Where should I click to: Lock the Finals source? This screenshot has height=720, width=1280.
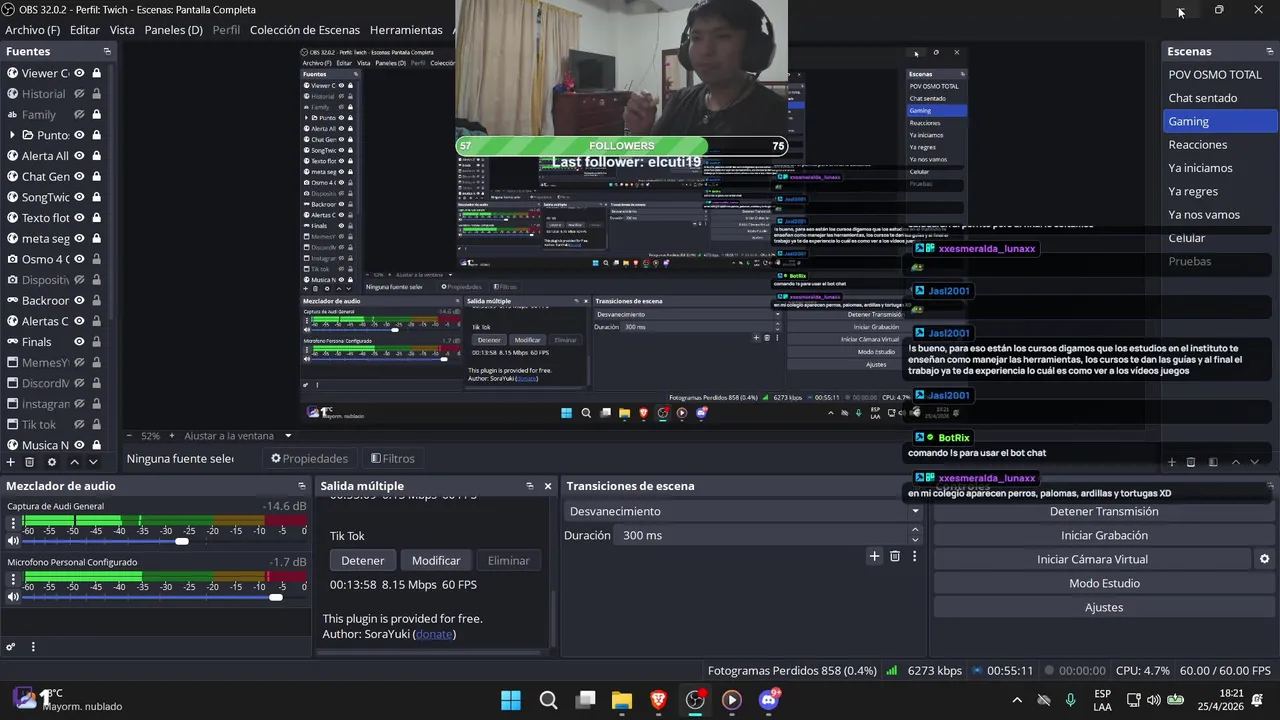tap(96, 342)
